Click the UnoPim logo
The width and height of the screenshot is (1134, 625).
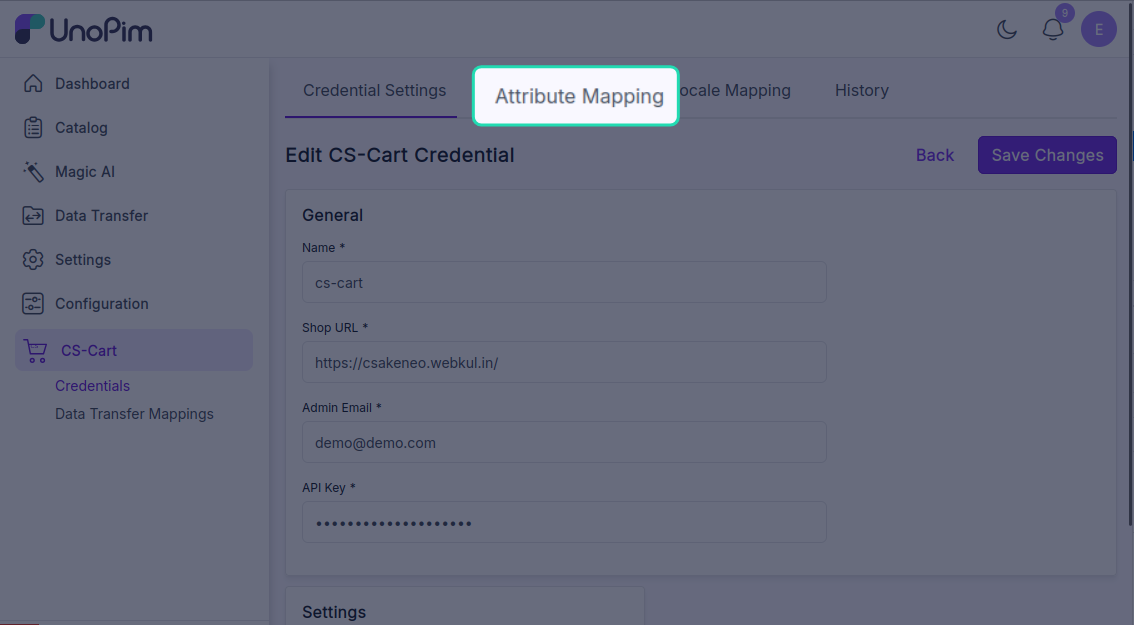coord(84,30)
